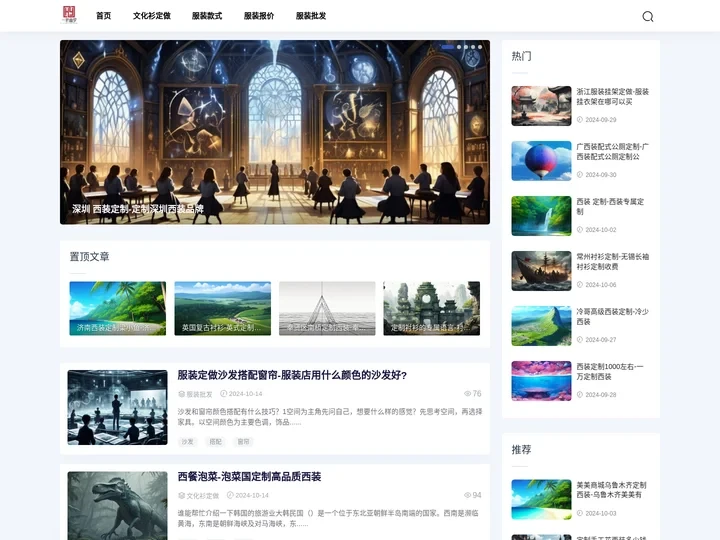720x540 pixels.
Task: Select the second carousel indicator dot
Action: pyautogui.click(x=459, y=47)
